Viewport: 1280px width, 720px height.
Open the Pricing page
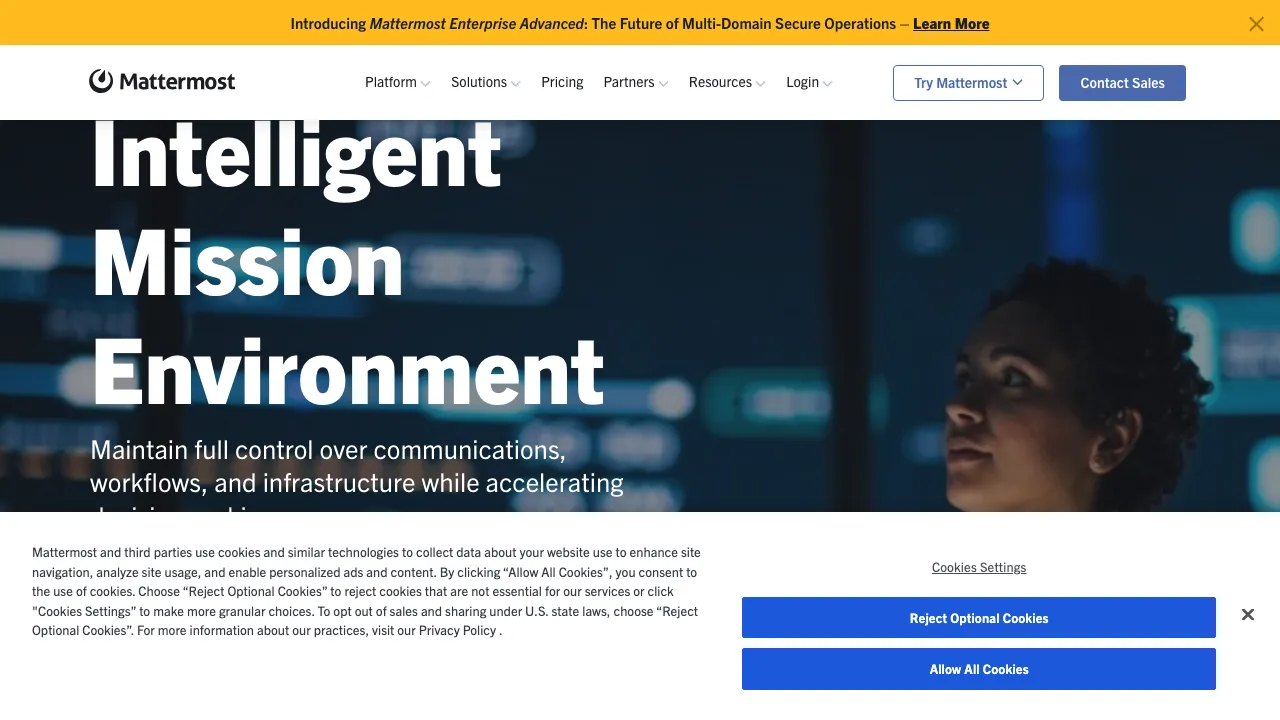(562, 82)
